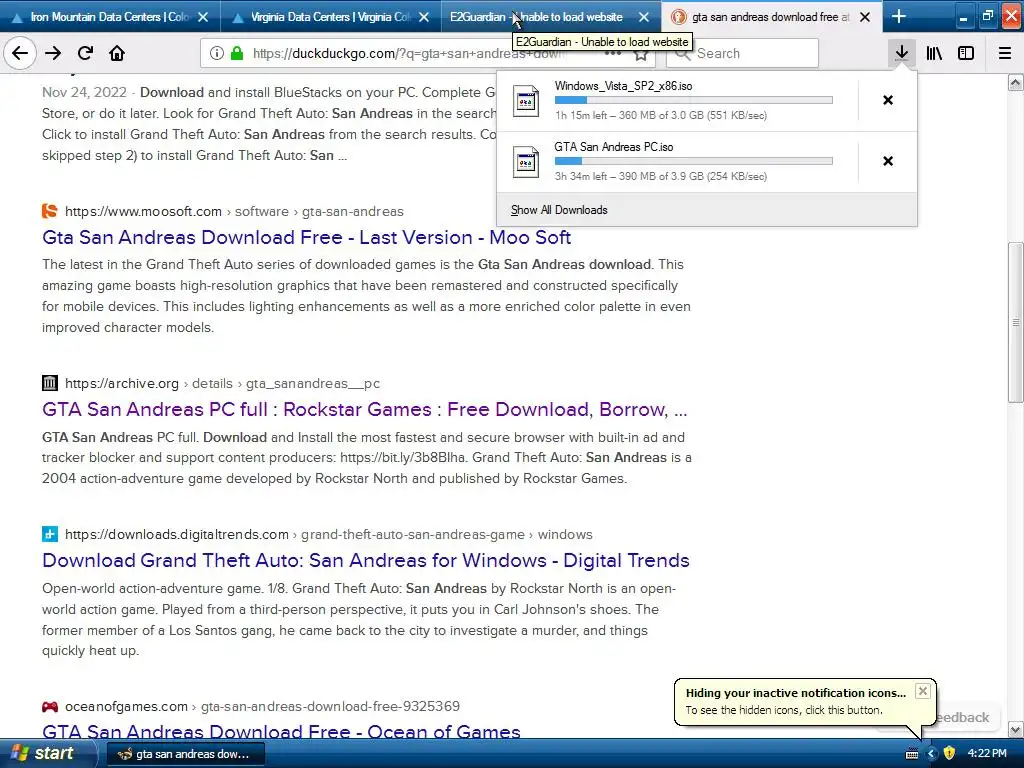
Task: Click Windows_Vista_SP2_x86.iso file icon
Action: [x=526, y=101]
